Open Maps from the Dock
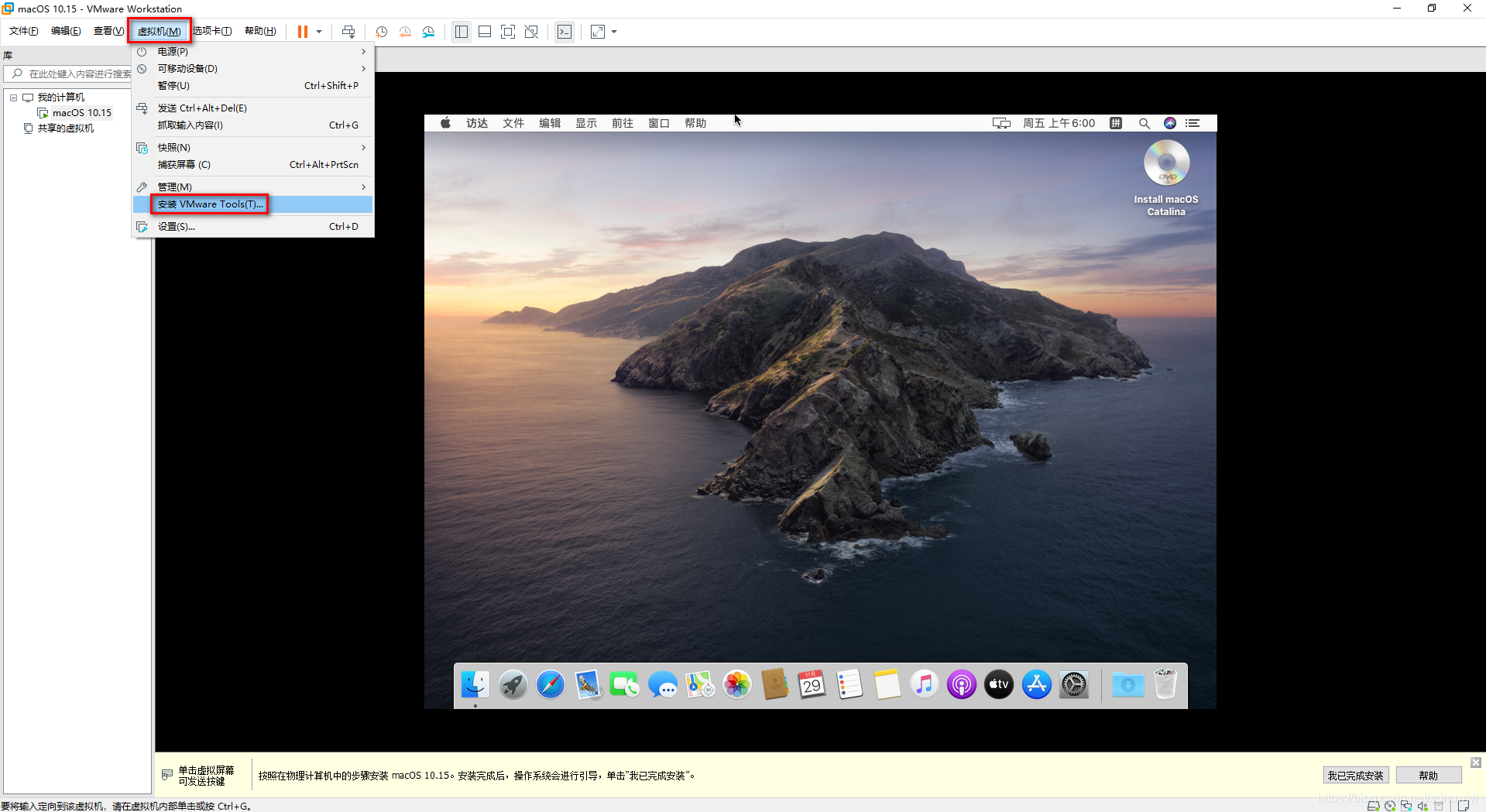Image resolution: width=1486 pixels, height=812 pixels. pos(699,685)
